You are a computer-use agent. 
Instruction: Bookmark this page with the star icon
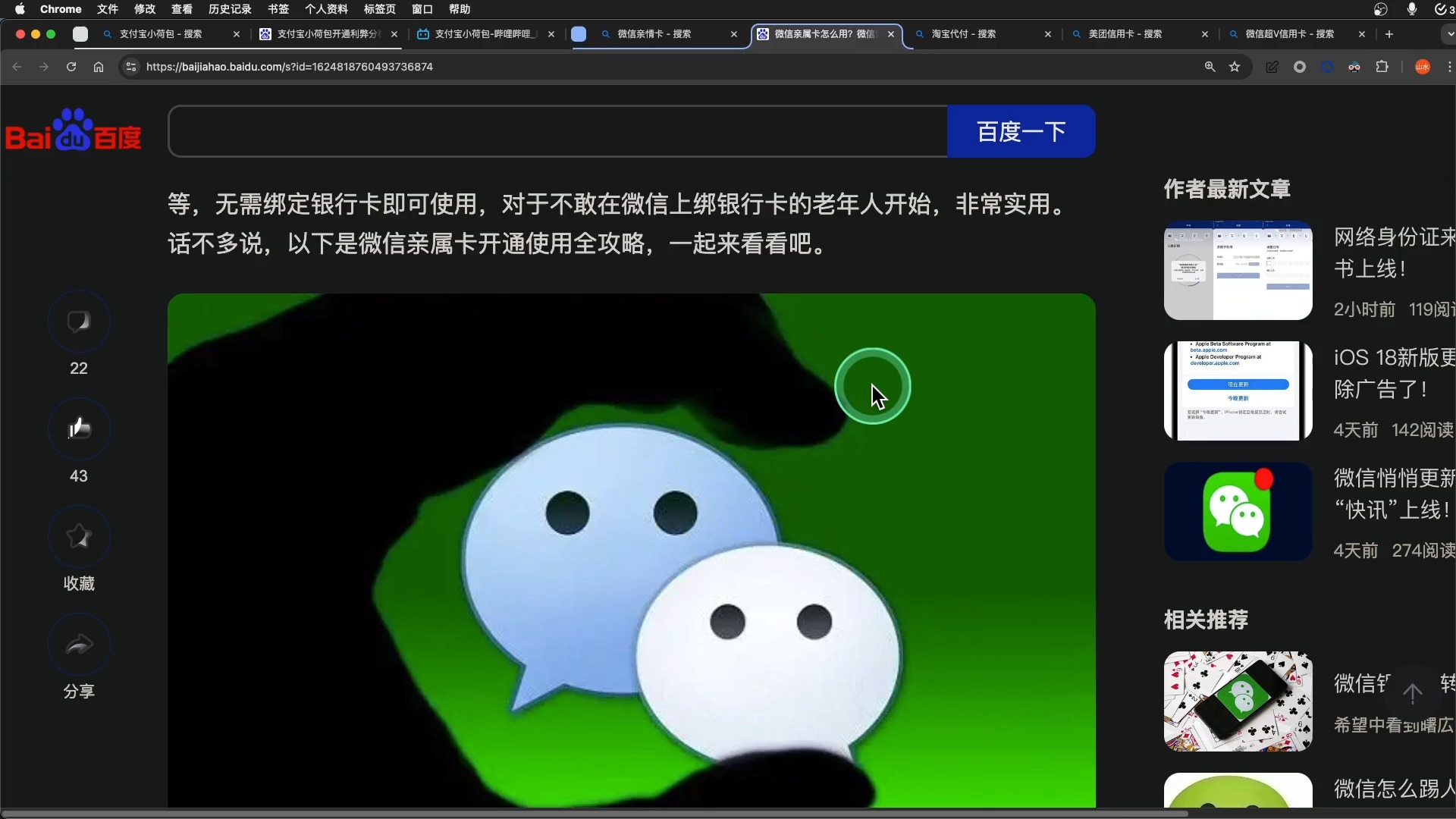pyautogui.click(x=1236, y=67)
